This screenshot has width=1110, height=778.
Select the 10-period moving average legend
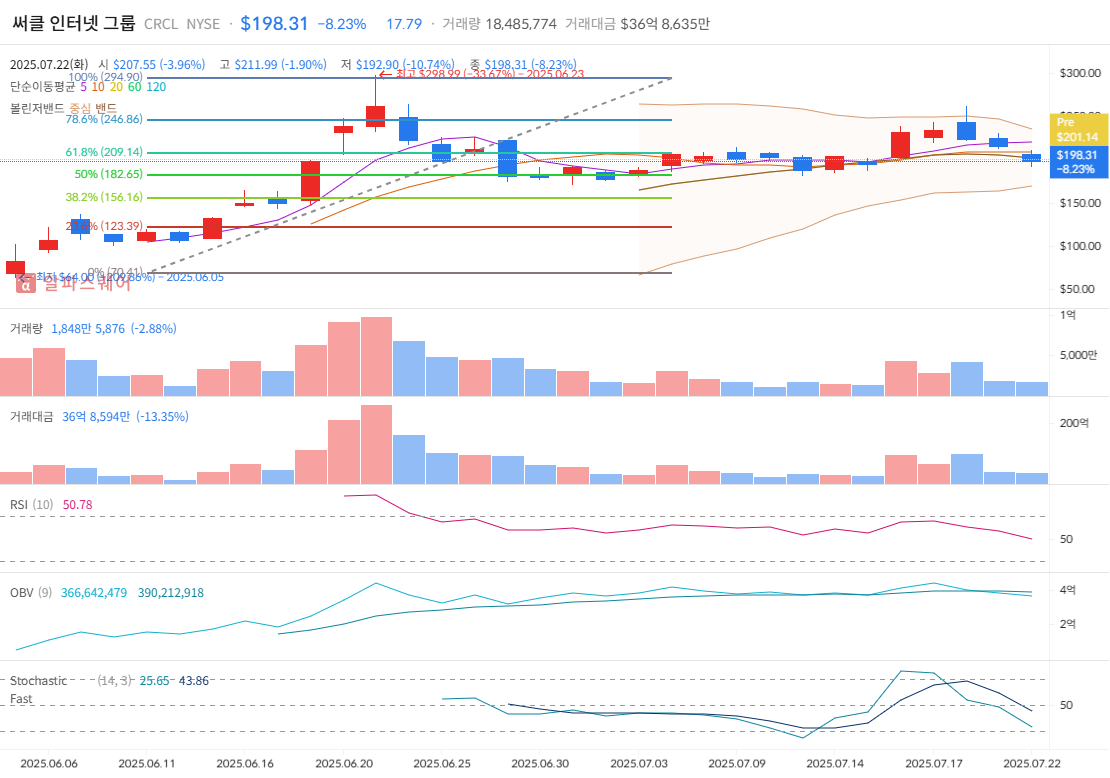coord(98,87)
